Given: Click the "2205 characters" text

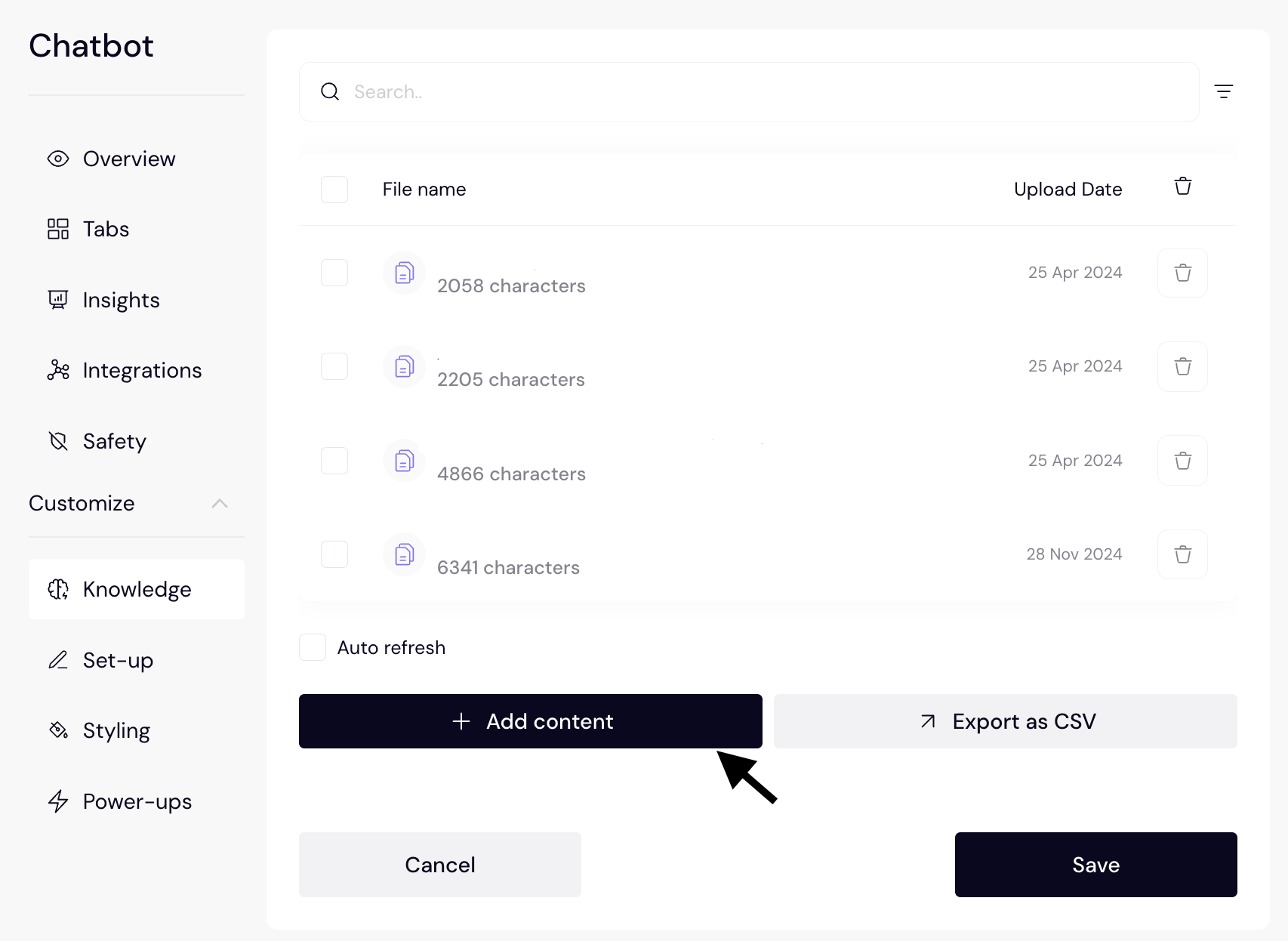Looking at the screenshot, I should click(511, 379).
